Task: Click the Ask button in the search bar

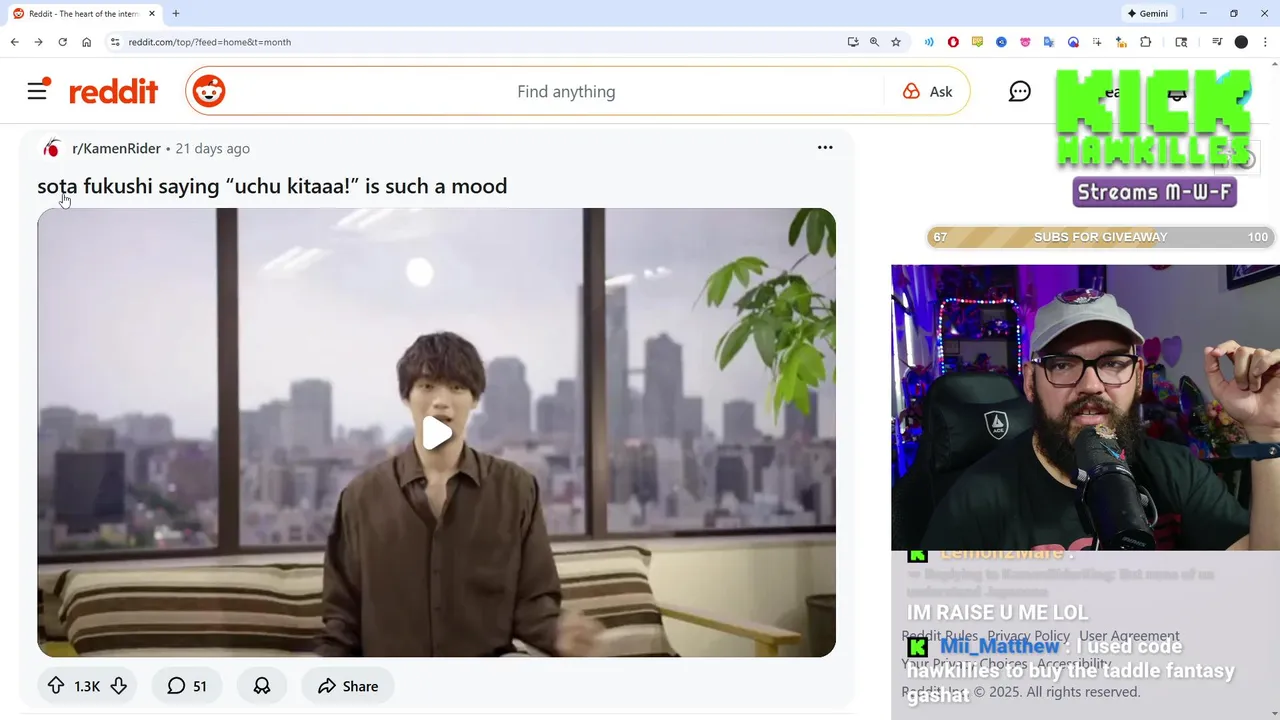Action: click(x=927, y=92)
